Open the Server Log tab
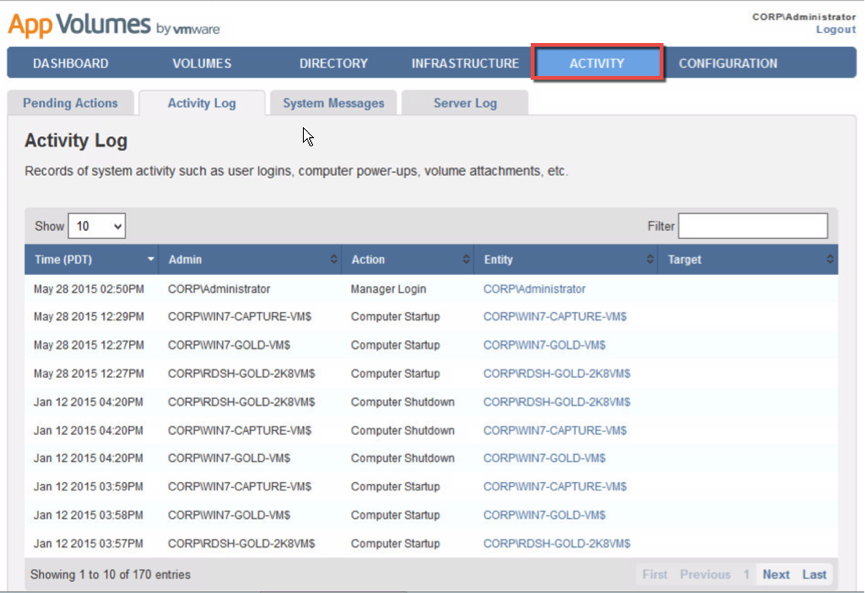The image size is (865, 593). [x=465, y=103]
